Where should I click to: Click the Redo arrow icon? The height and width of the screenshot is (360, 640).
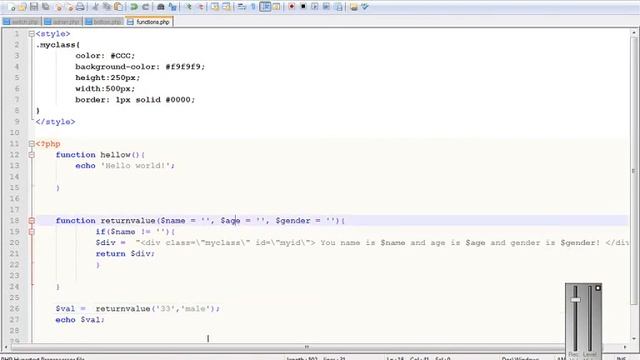coord(145,7)
